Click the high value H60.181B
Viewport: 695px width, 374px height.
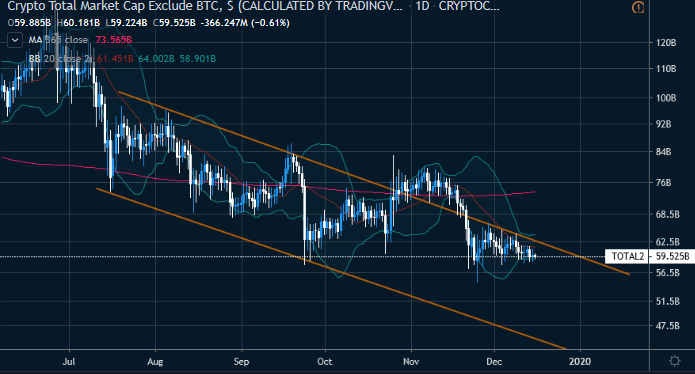point(78,23)
